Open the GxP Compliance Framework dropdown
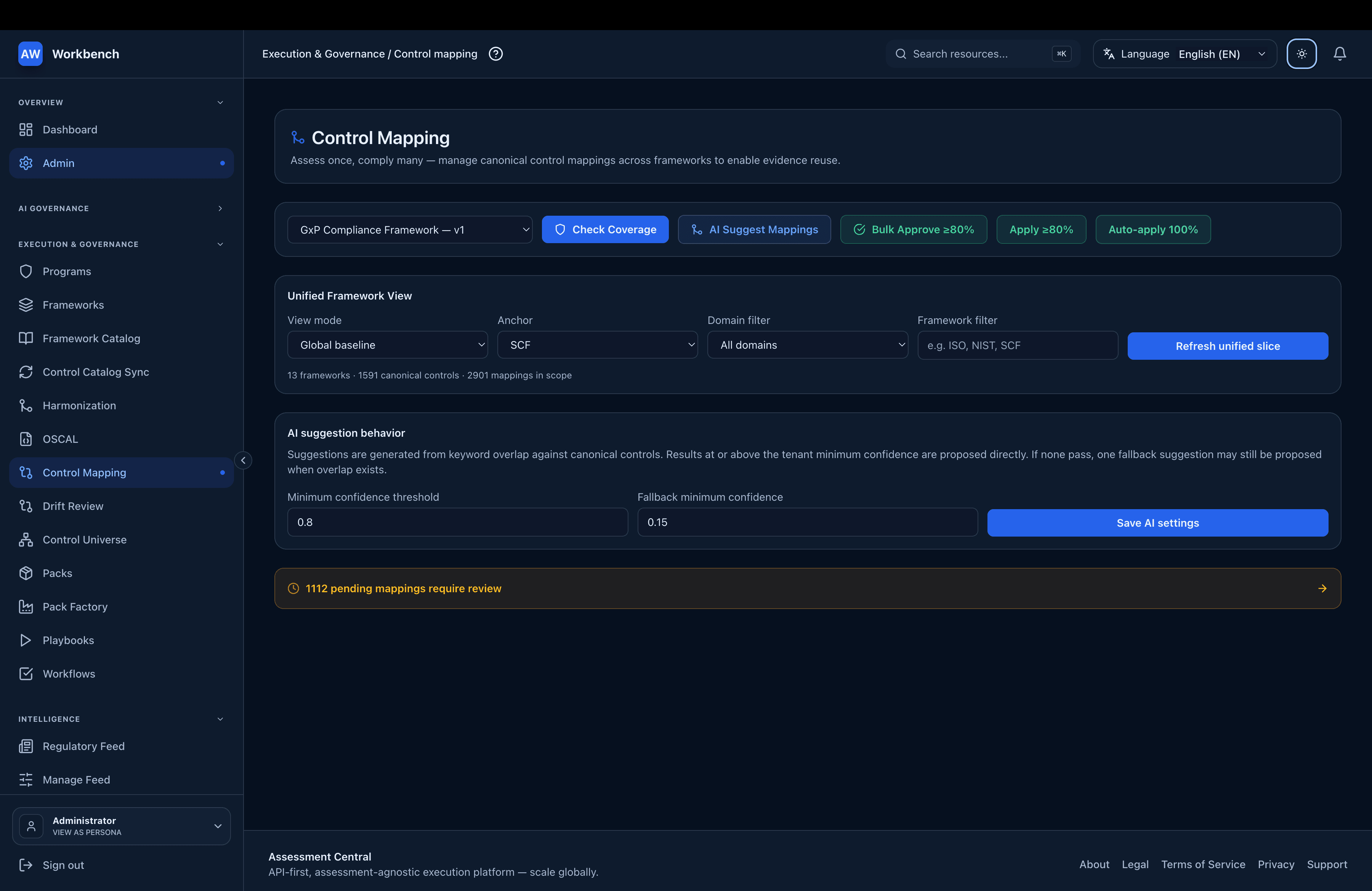The width and height of the screenshot is (1372, 891). 410,229
